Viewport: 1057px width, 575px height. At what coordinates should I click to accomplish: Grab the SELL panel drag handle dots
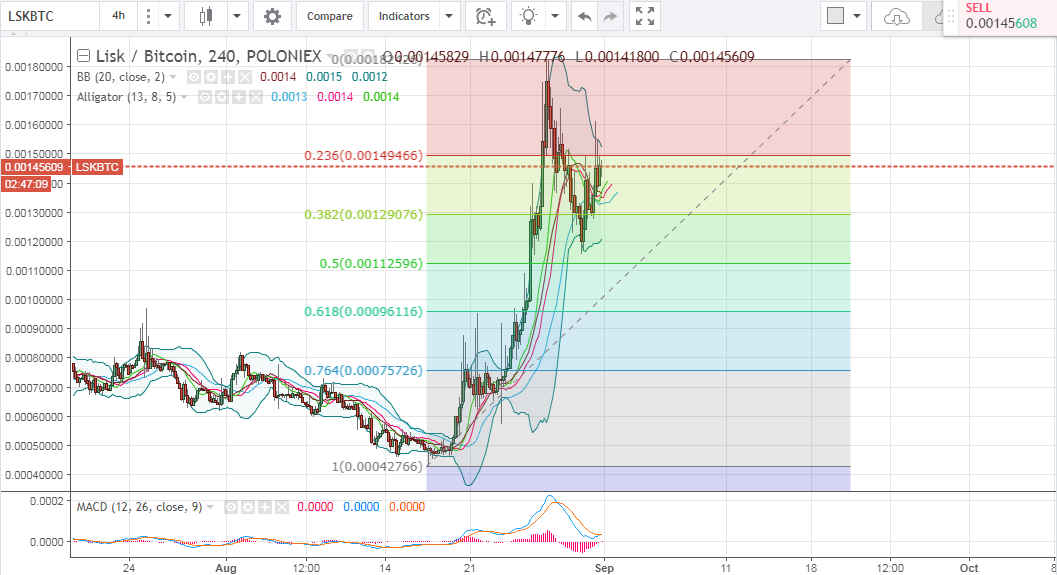click(951, 16)
